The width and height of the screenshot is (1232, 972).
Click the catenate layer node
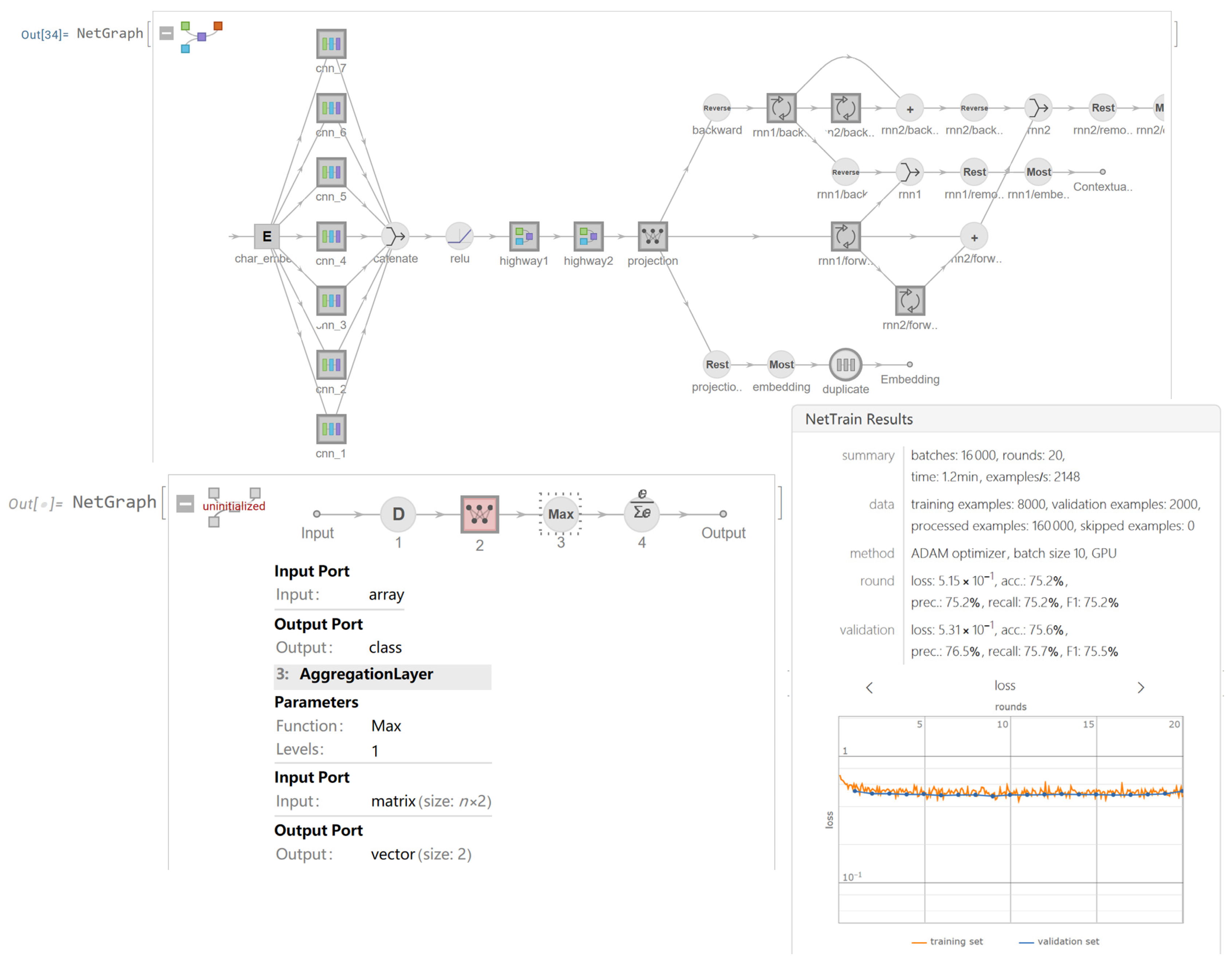point(395,235)
